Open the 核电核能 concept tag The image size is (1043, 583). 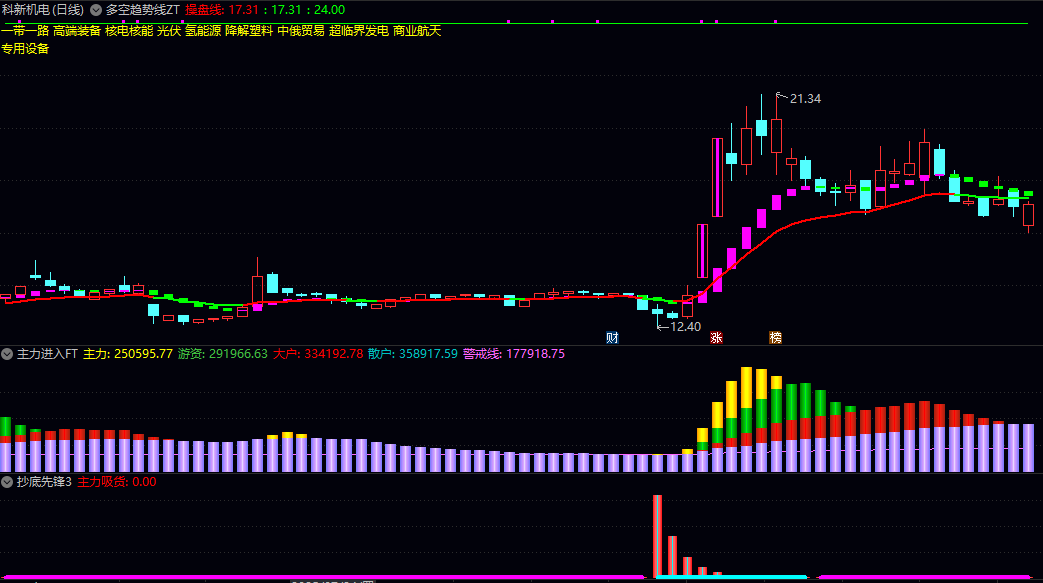pos(129,31)
